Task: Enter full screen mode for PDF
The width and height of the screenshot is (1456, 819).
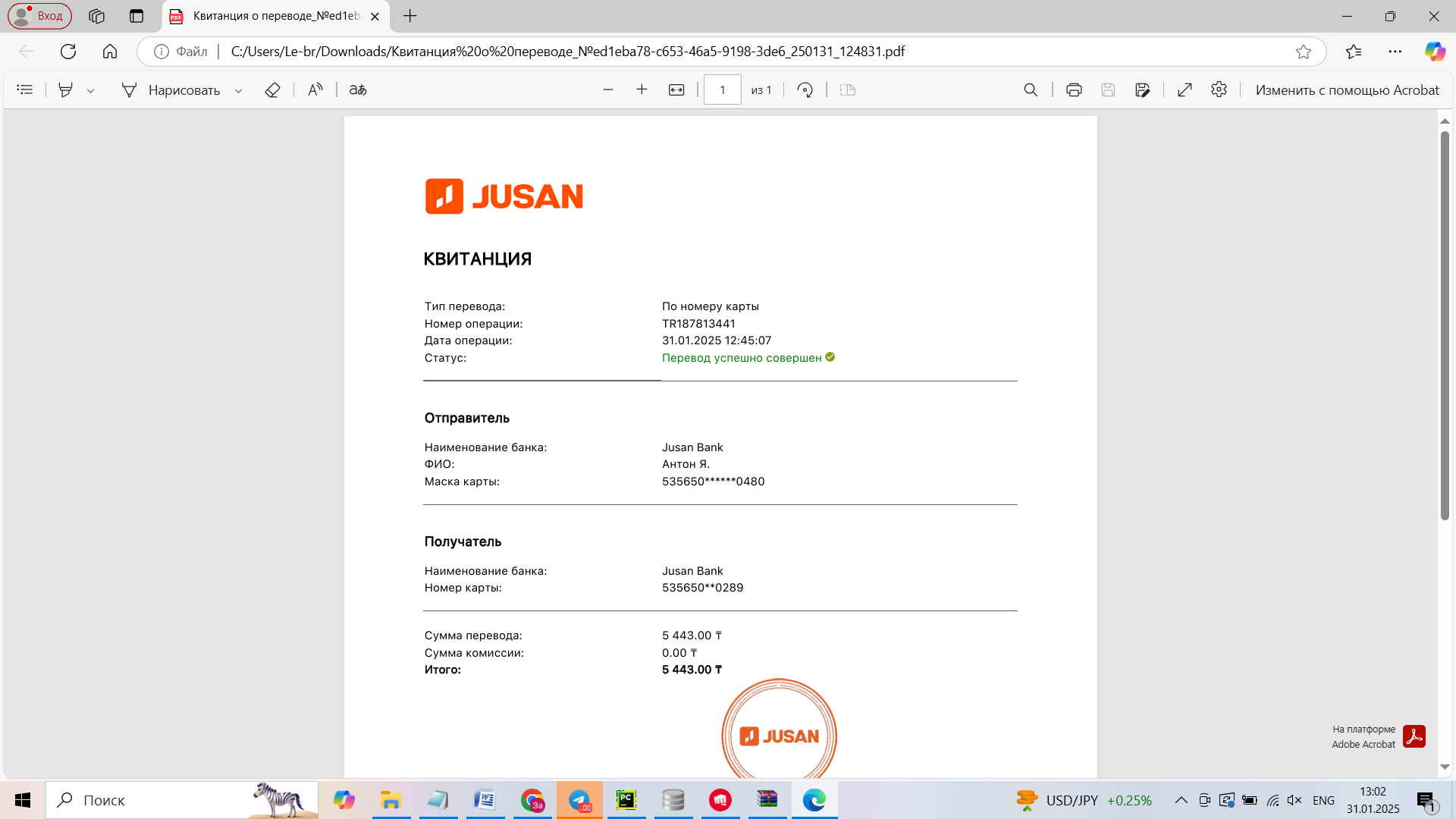Action: pos(1185,89)
